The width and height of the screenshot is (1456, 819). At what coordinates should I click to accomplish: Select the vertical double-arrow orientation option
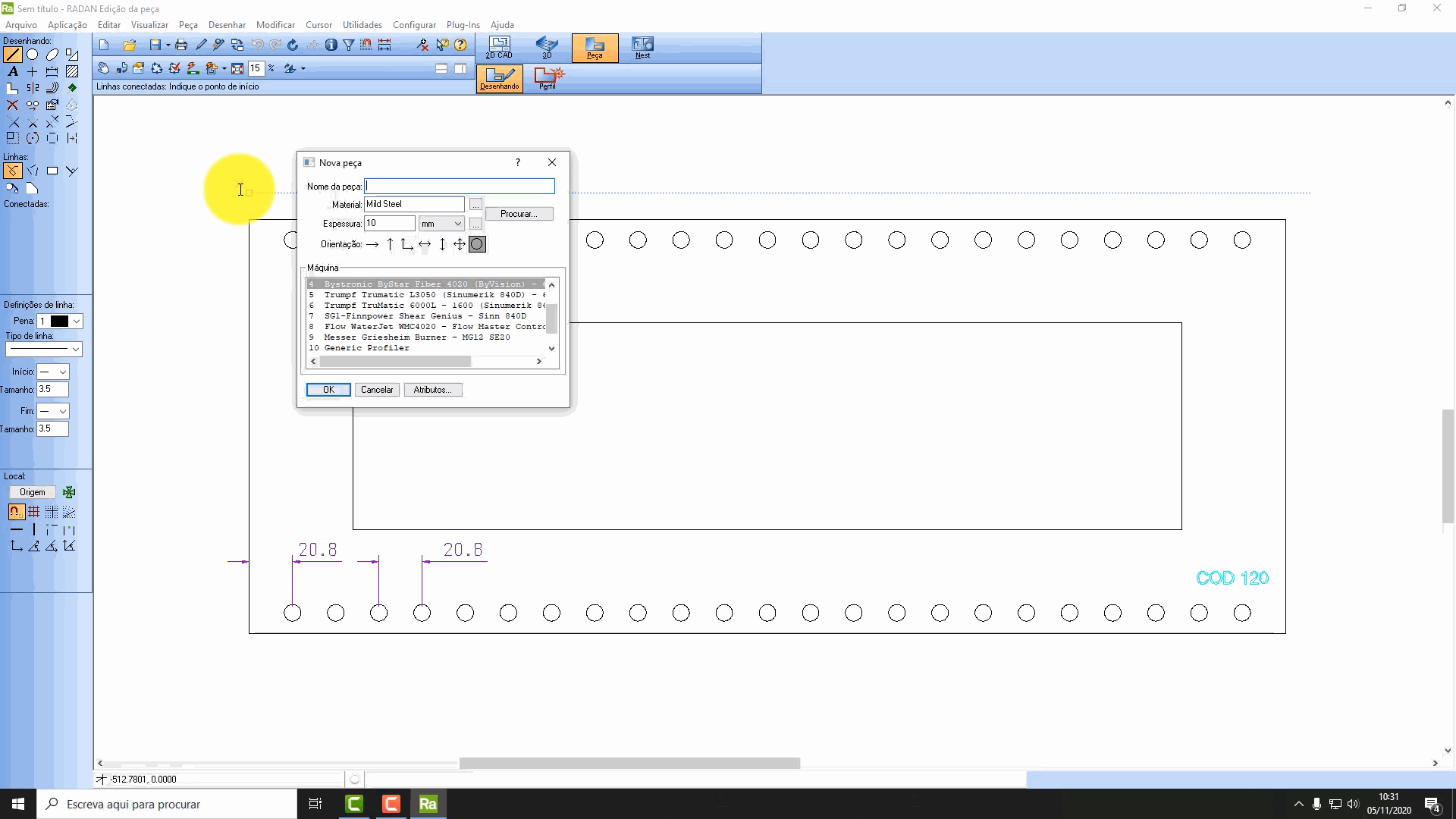tap(442, 244)
